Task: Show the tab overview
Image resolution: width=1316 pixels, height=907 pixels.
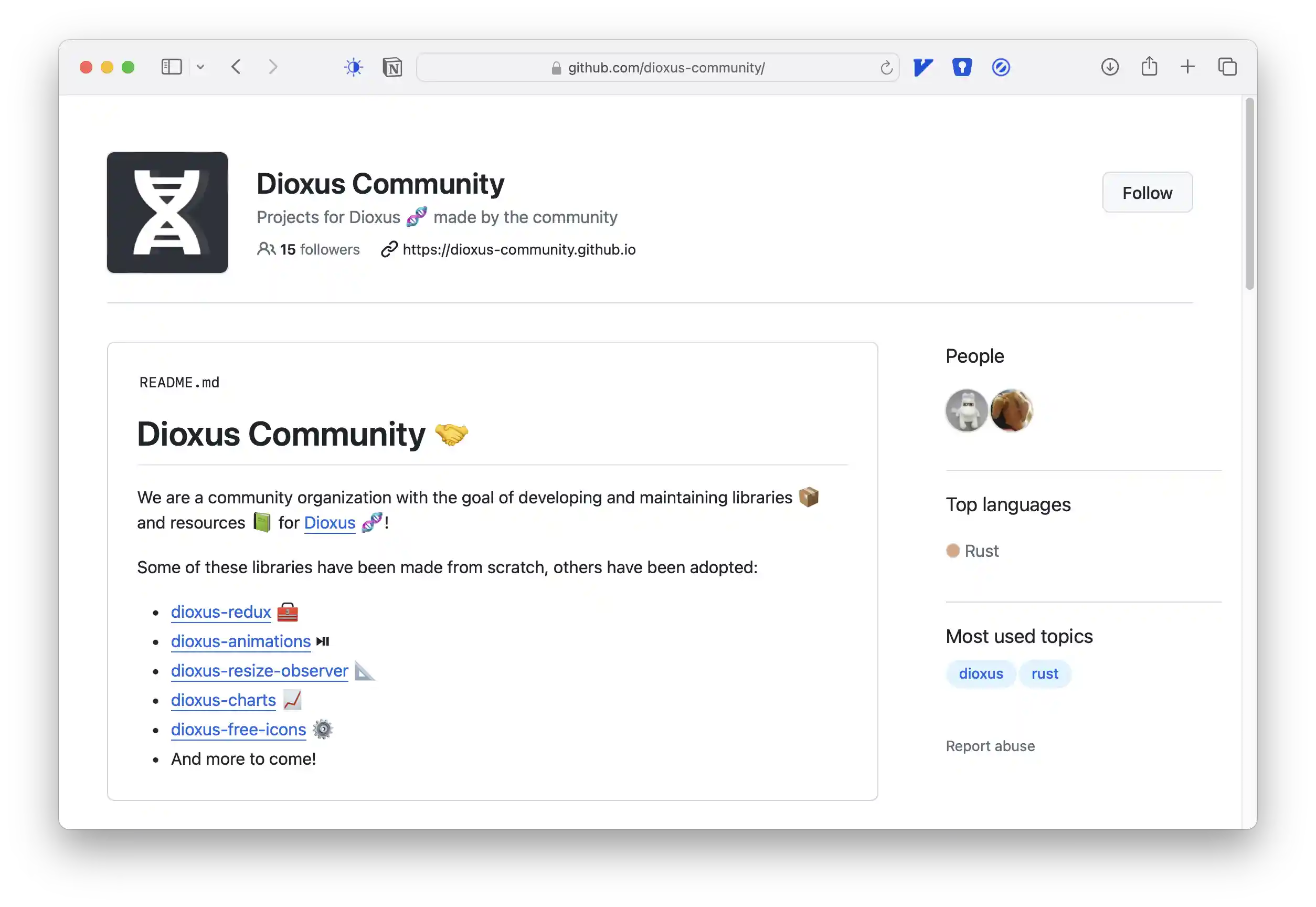Action: pos(1227,67)
